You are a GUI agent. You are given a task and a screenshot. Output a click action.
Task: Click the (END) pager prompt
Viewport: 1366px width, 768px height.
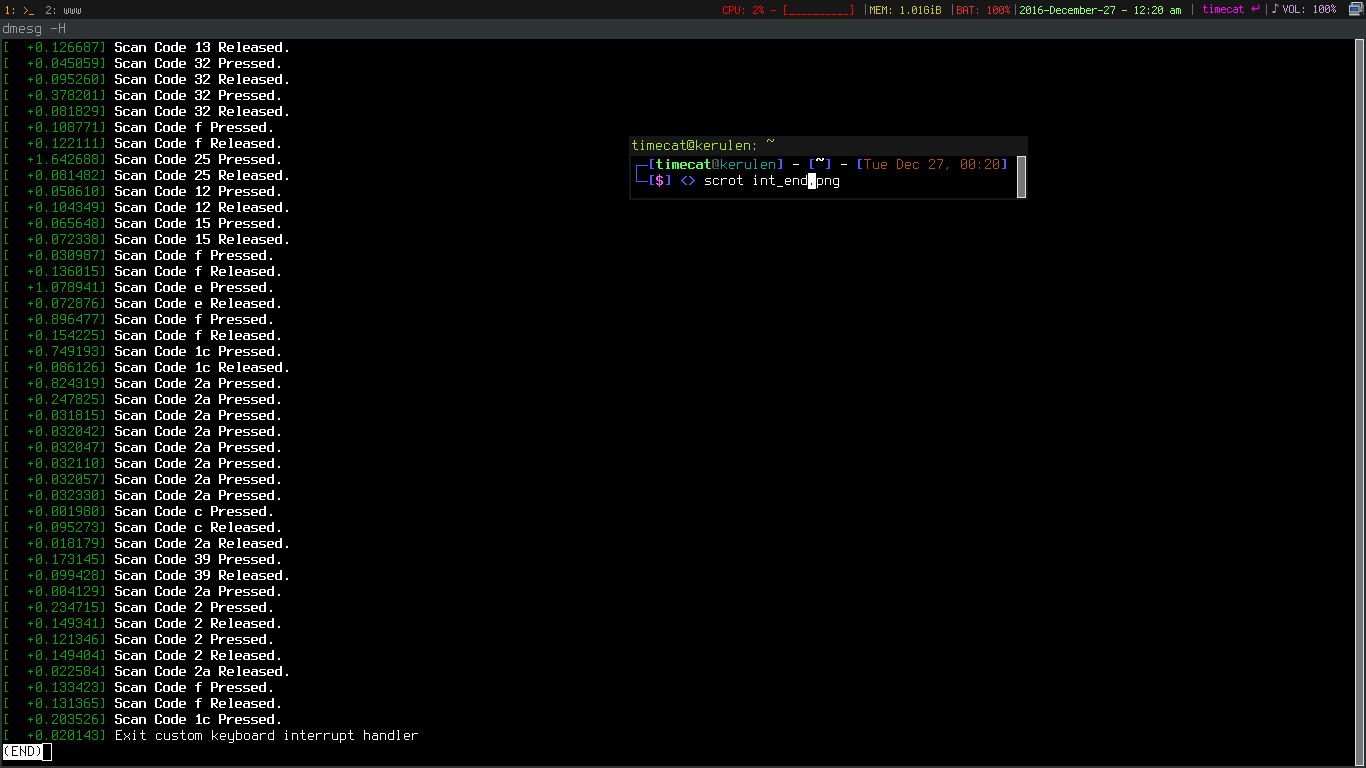pyautogui.click(x=23, y=752)
